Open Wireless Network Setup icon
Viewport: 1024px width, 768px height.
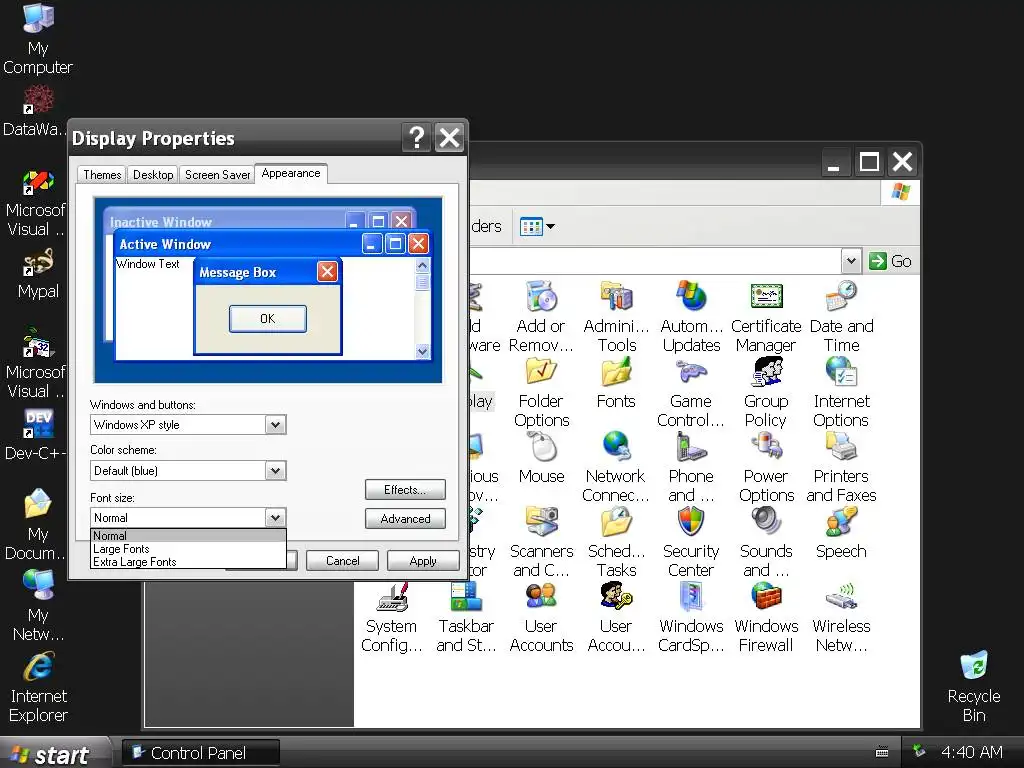[x=841, y=618]
